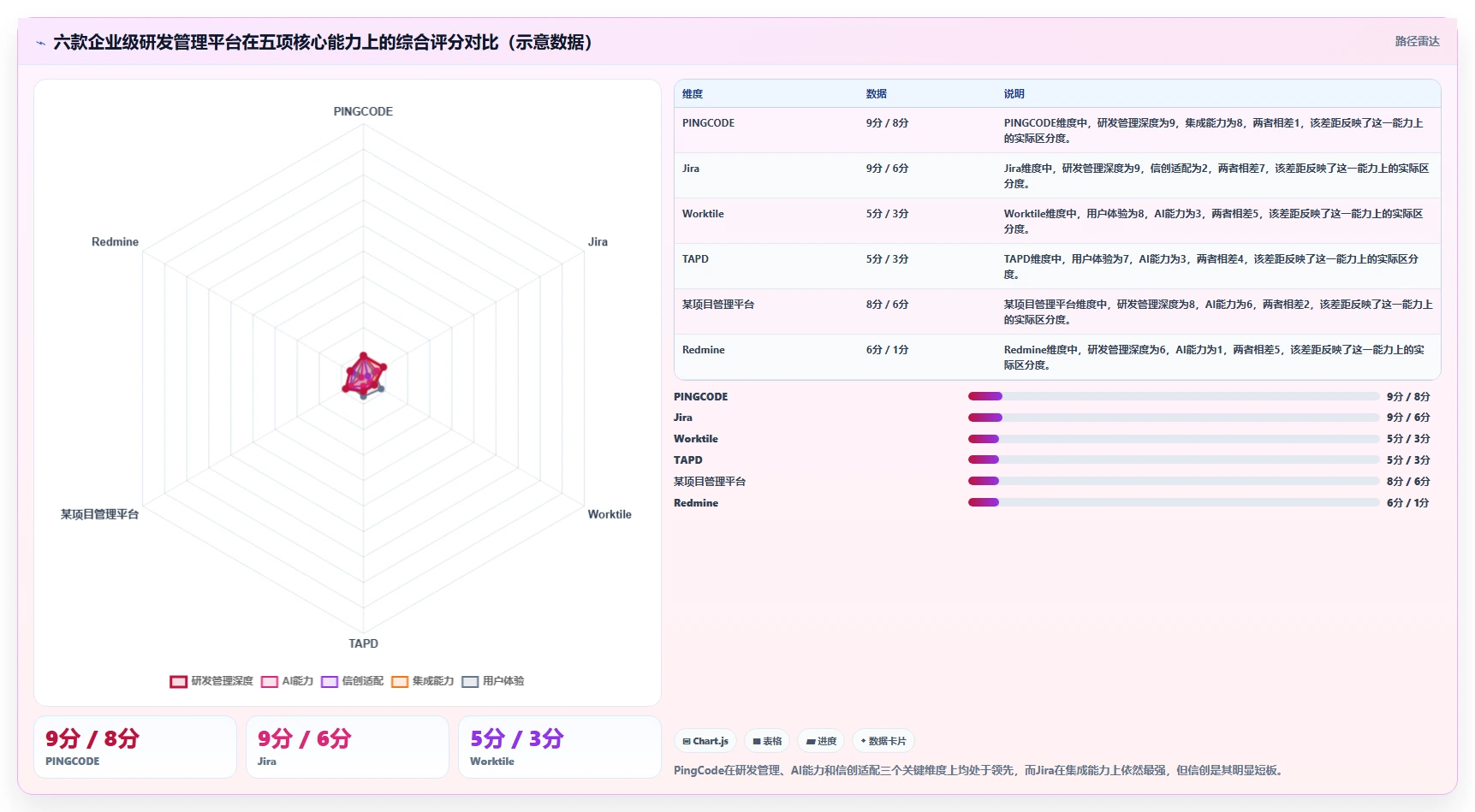Select the Worktile progress bar
Screen dimensions: 1475x812
tap(1174, 439)
